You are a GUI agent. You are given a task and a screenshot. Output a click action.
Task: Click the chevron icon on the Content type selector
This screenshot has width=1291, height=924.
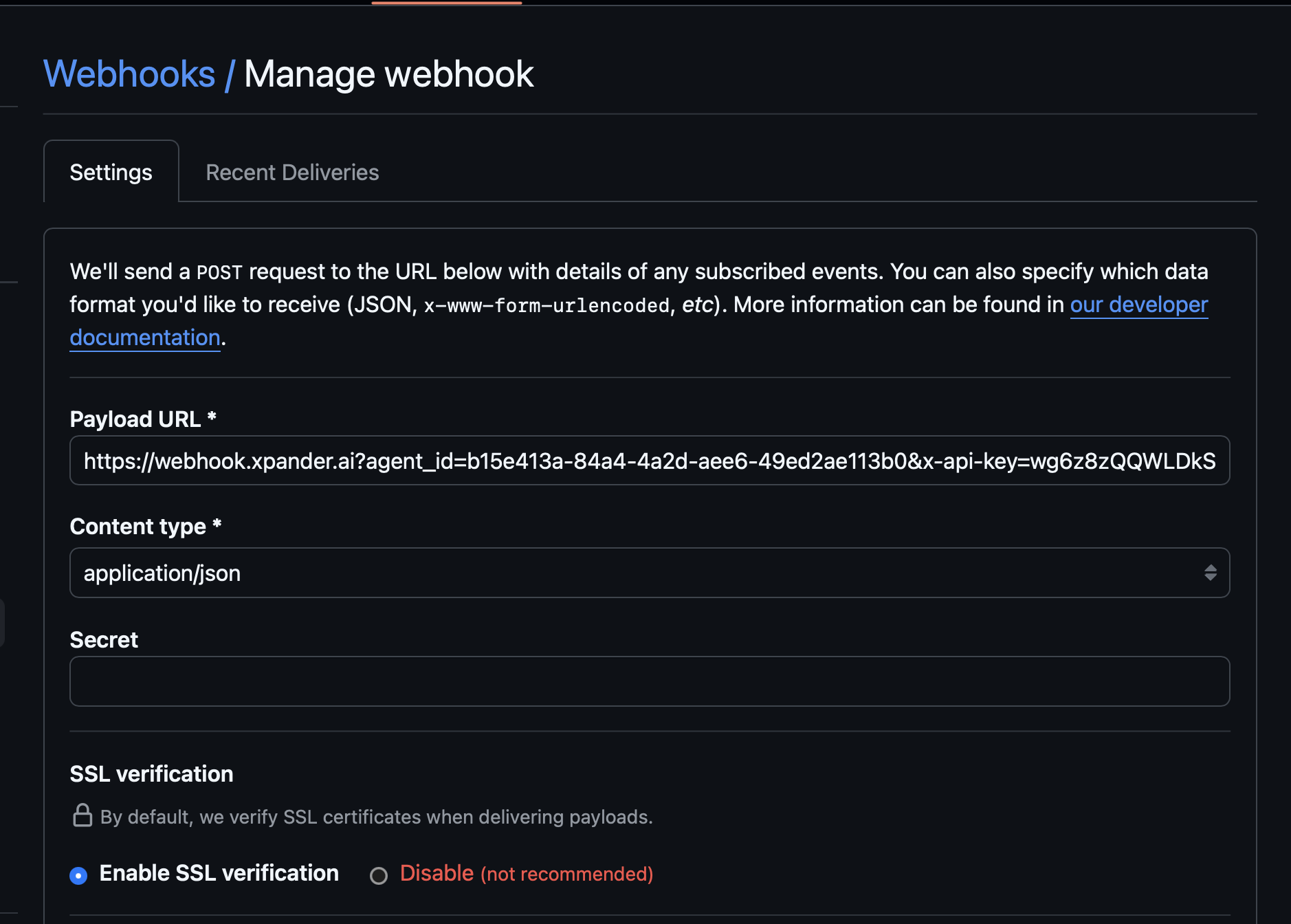coord(1211,573)
